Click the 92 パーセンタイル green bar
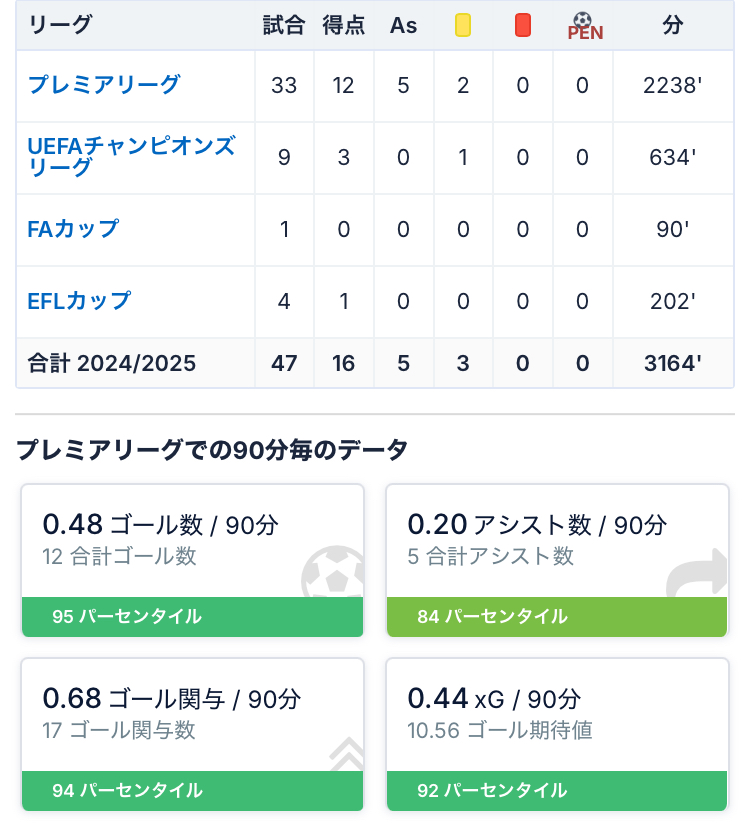 557,791
